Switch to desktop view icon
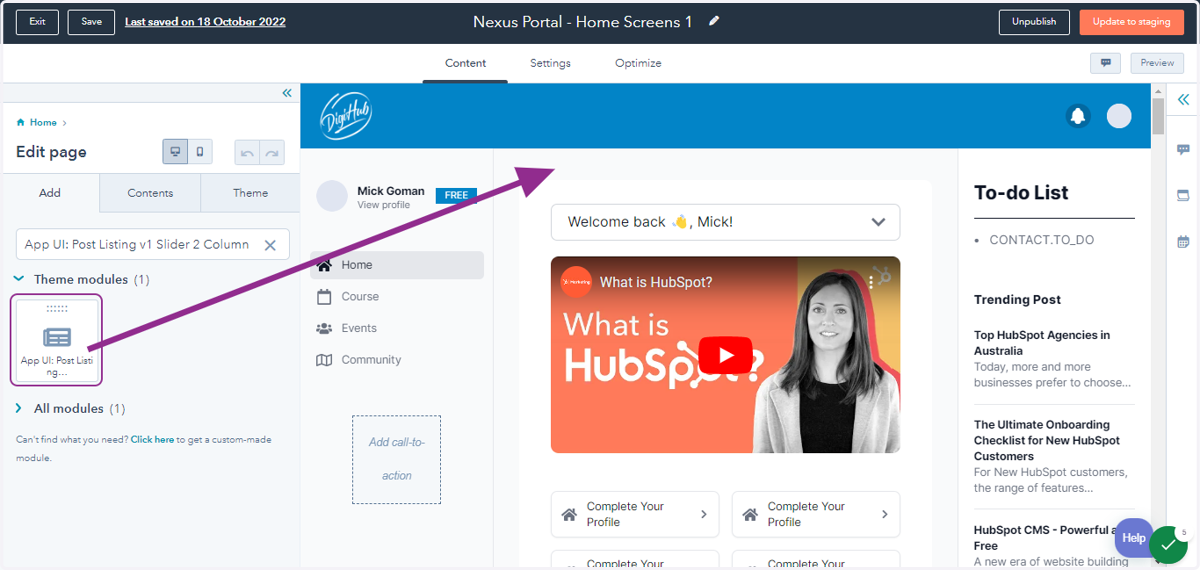The height and width of the screenshot is (570, 1200). [176, 152]
